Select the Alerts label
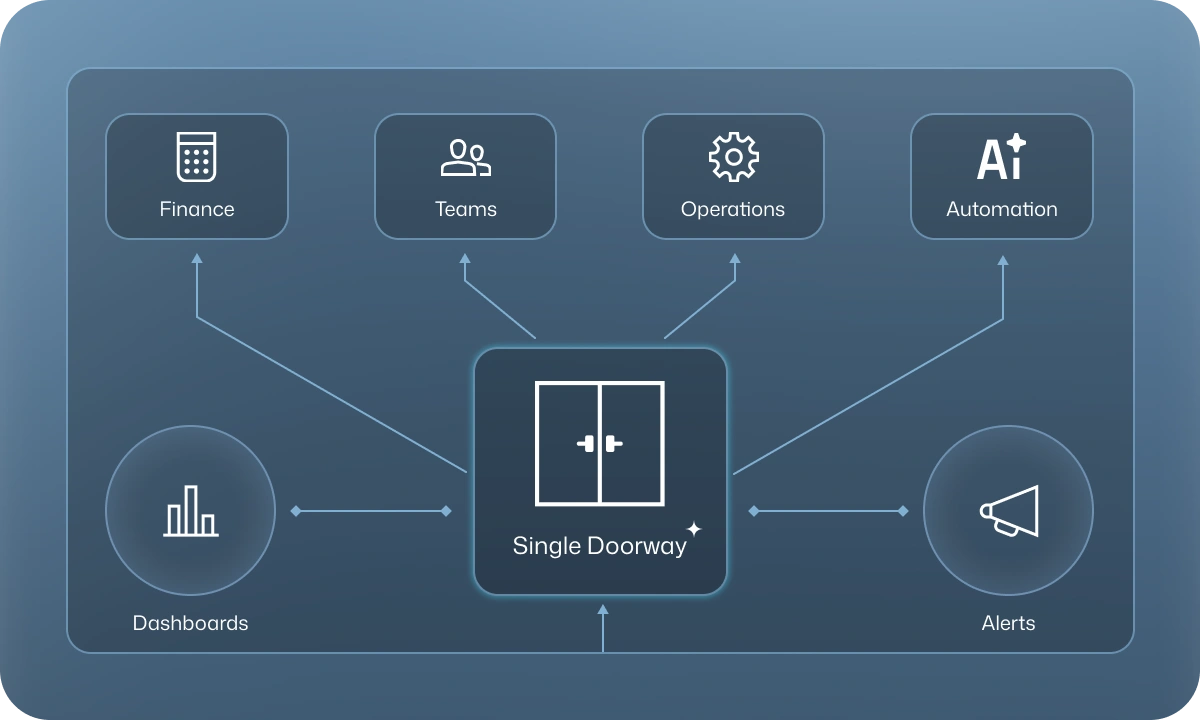This screenshot has height=720, width=1200. [1009, 622]
